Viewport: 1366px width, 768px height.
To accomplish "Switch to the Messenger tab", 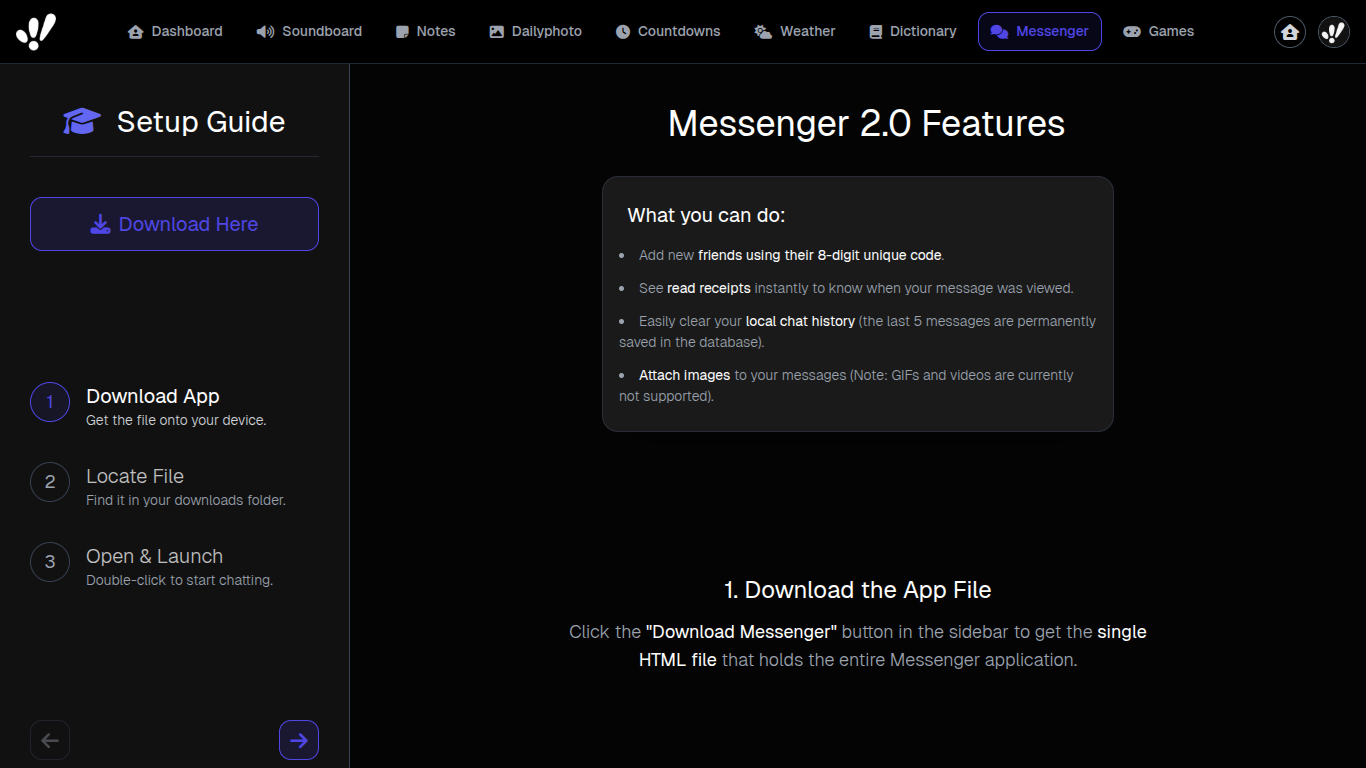I will click(1039, 31).
